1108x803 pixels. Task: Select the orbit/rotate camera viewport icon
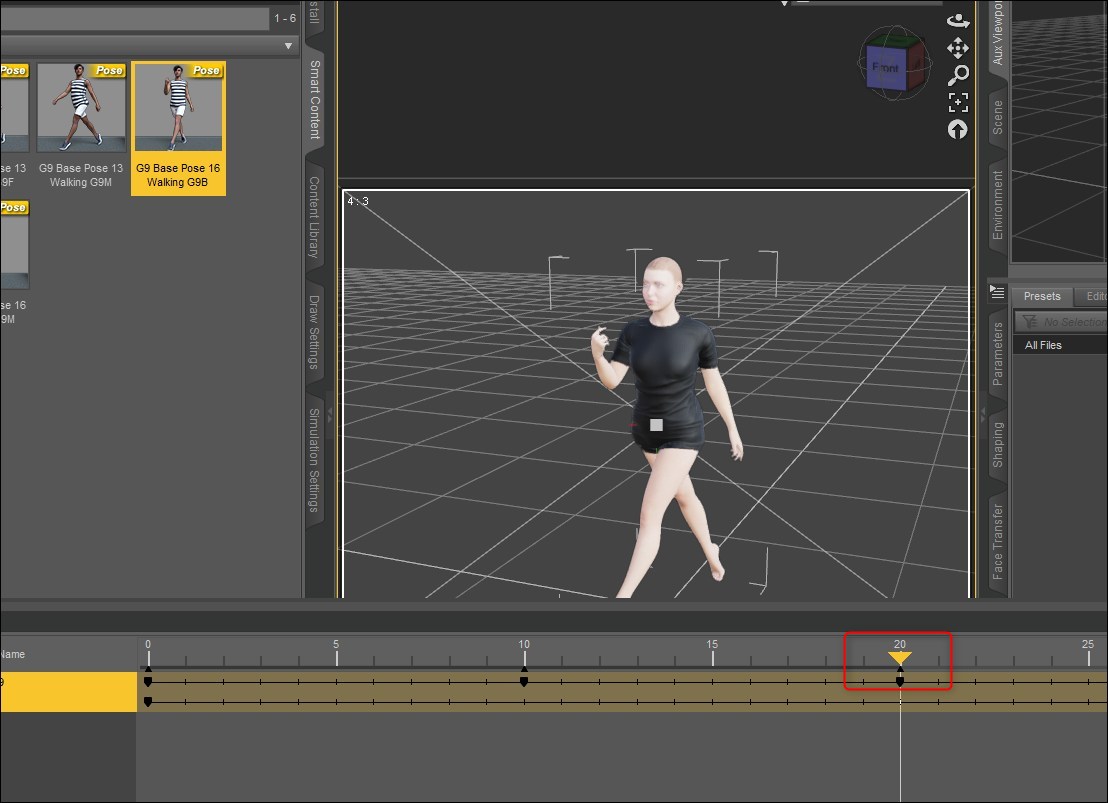pos(957,21)
